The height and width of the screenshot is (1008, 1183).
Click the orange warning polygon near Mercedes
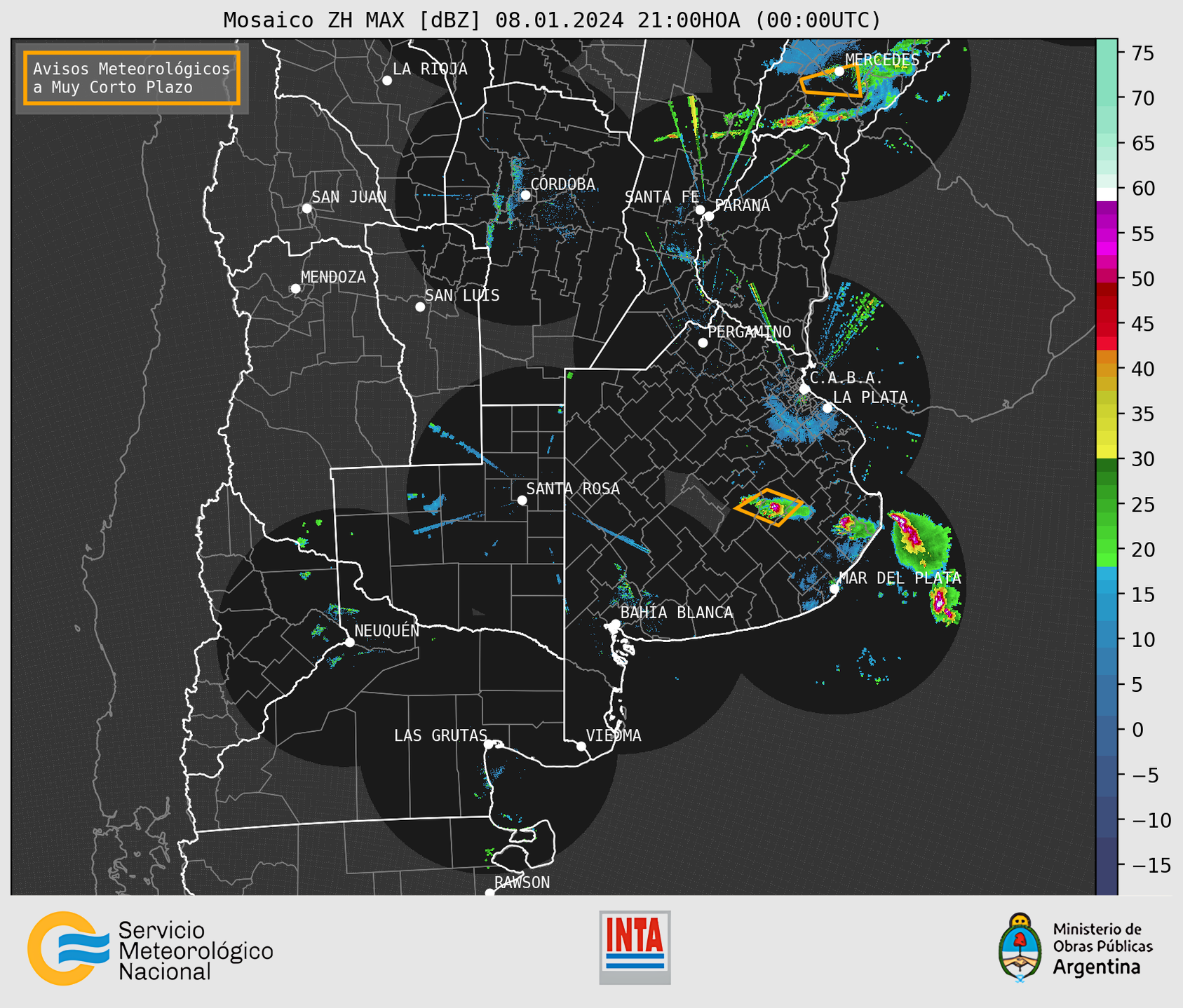point(831,81)
